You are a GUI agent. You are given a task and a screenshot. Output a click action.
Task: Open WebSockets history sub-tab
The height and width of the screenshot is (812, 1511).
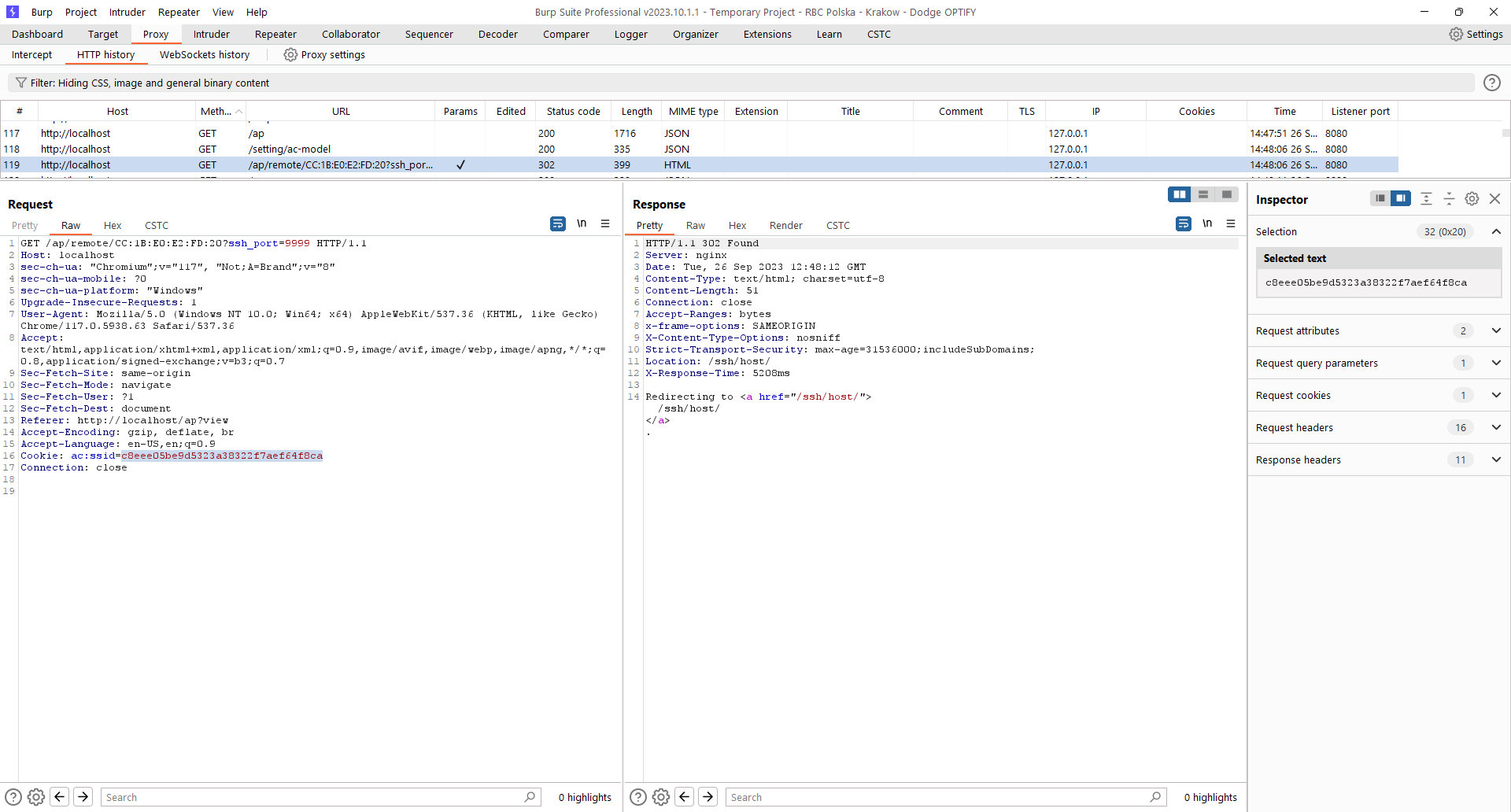pos(205,54)
